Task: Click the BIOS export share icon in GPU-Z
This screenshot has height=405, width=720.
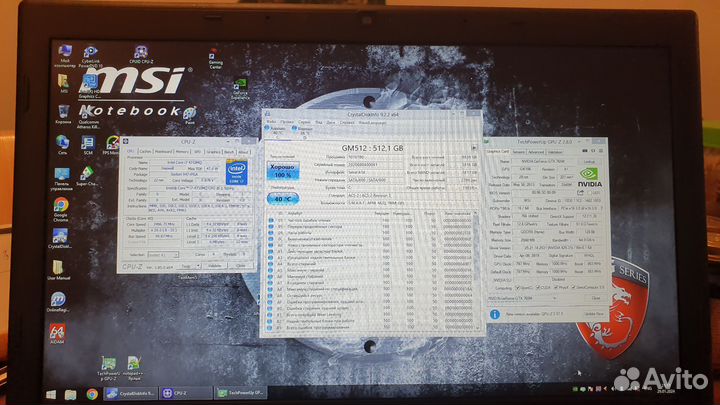Action: (x=581, y=192)
